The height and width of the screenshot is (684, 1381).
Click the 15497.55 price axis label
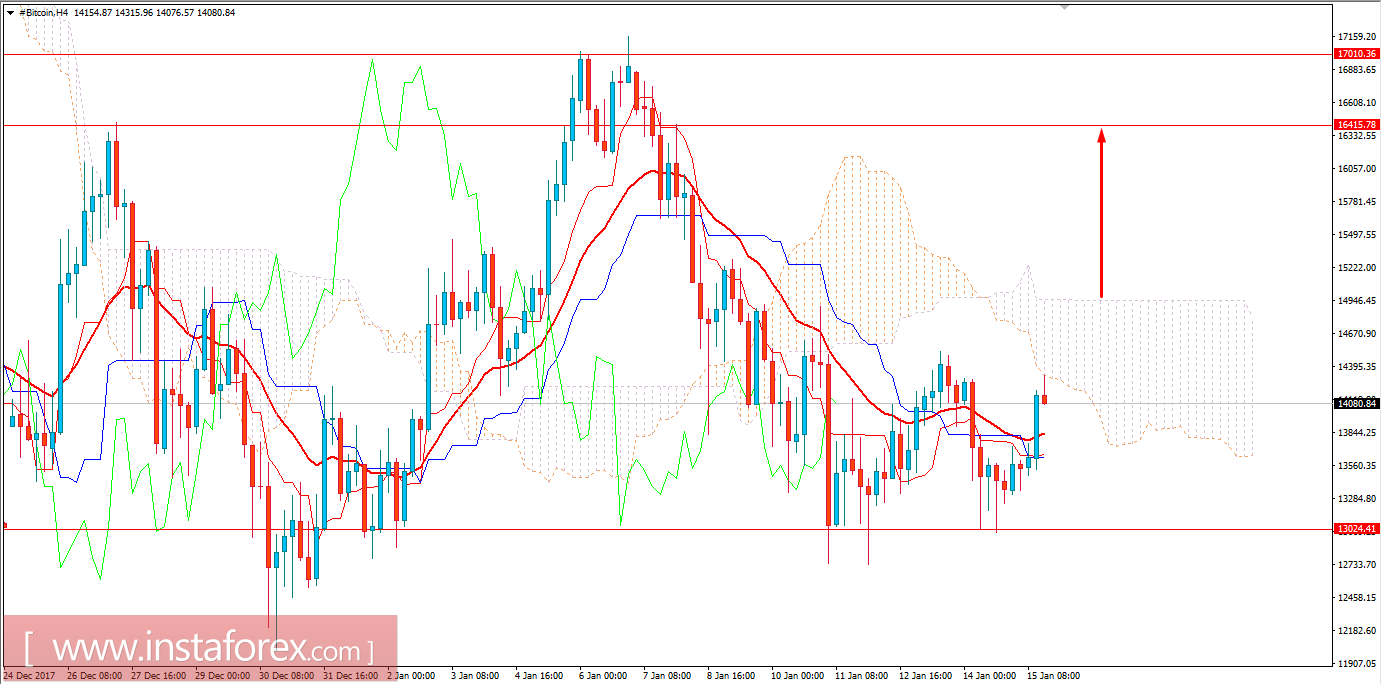click(1359, 235)
